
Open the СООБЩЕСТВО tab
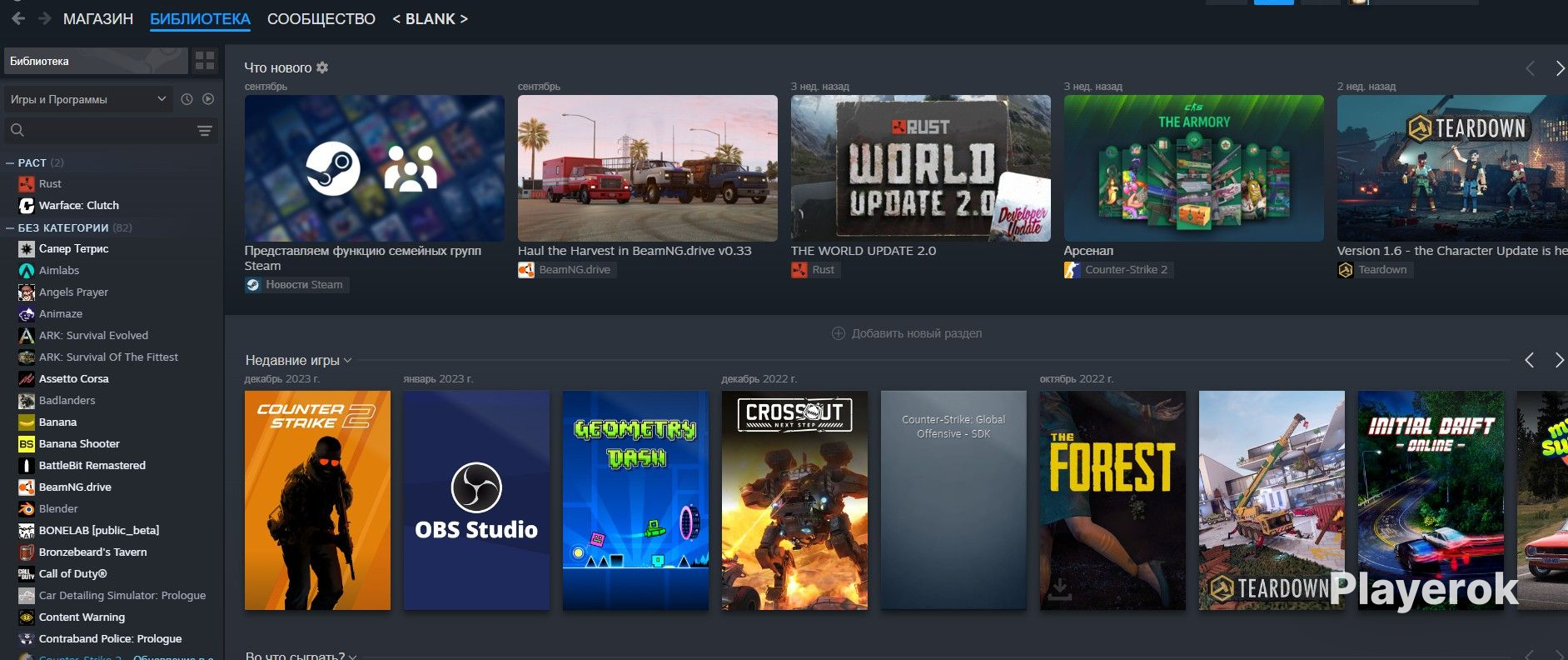pos(321,18)
